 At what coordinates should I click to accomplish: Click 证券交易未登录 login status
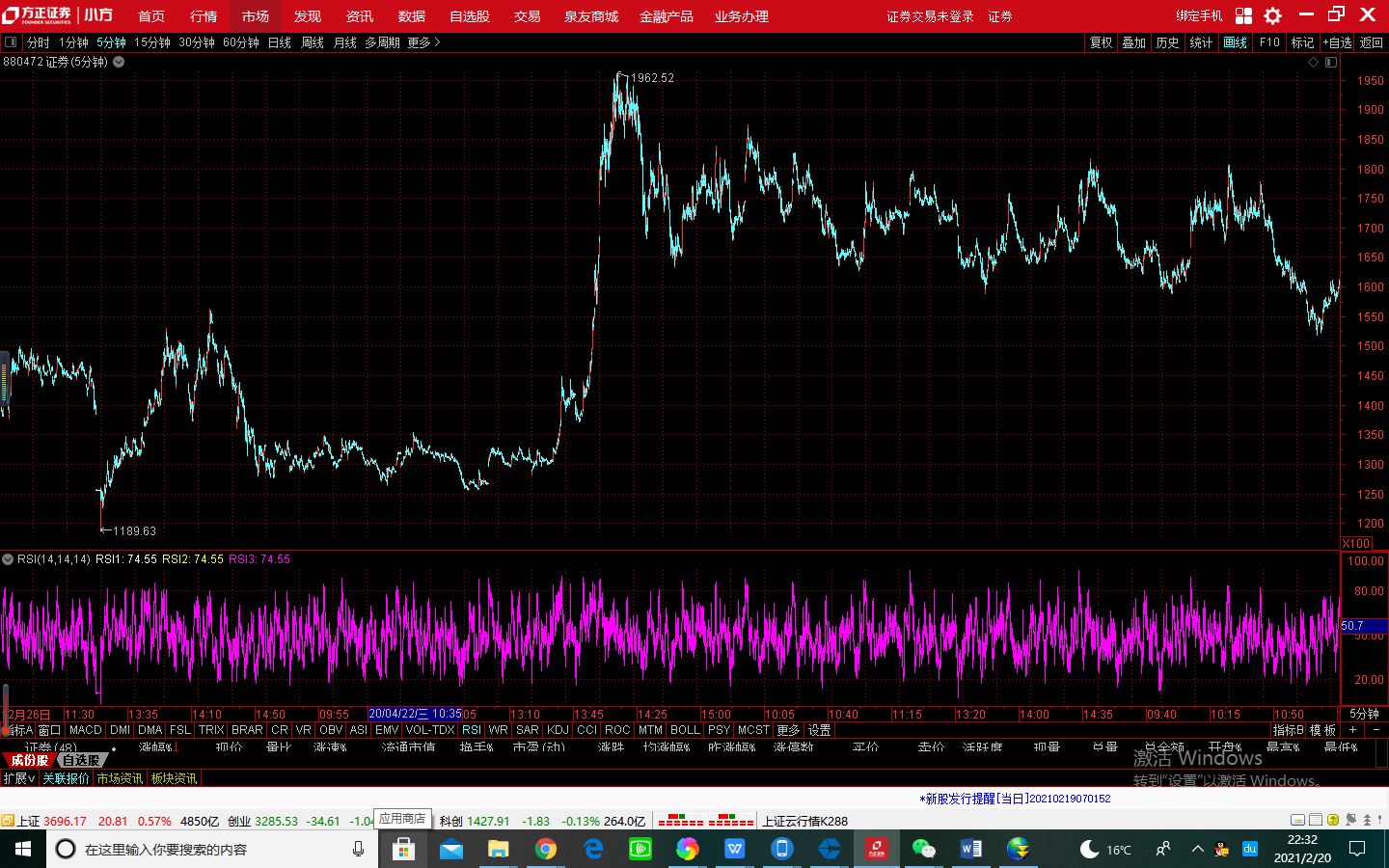[931, 16]
